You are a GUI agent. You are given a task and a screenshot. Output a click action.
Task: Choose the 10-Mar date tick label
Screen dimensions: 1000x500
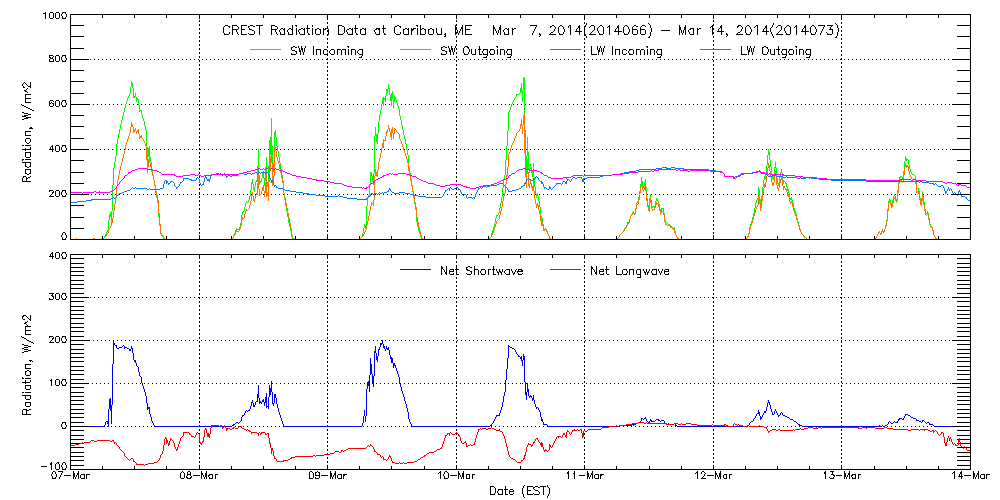(x=456, y=476)
